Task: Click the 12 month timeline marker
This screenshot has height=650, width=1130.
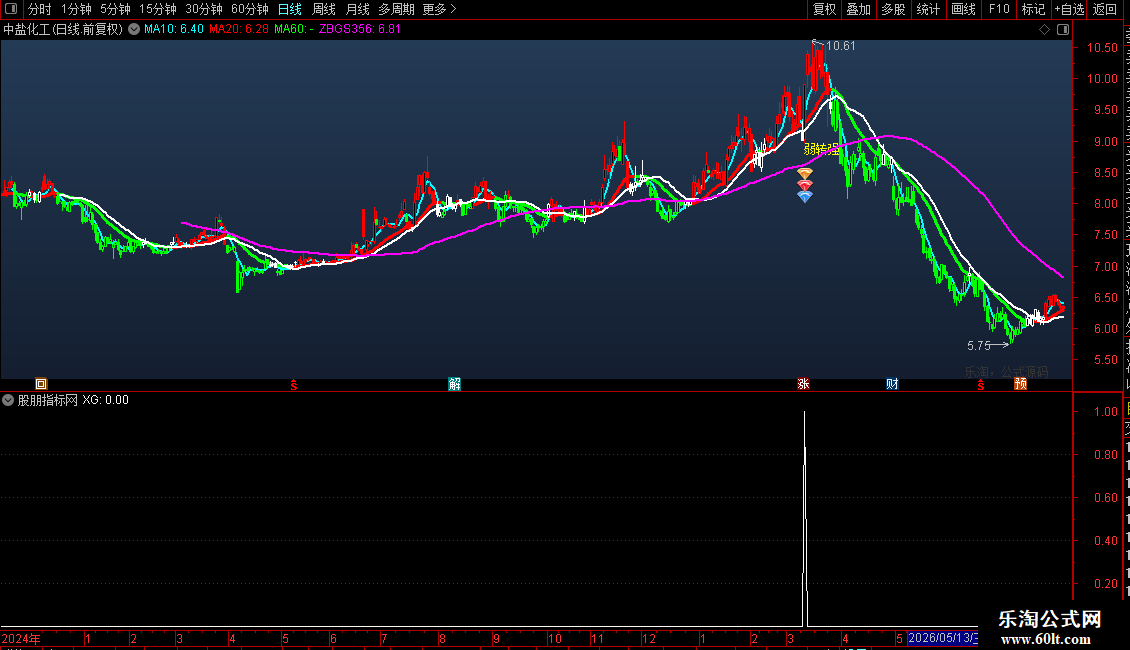Action: (649, 638)
